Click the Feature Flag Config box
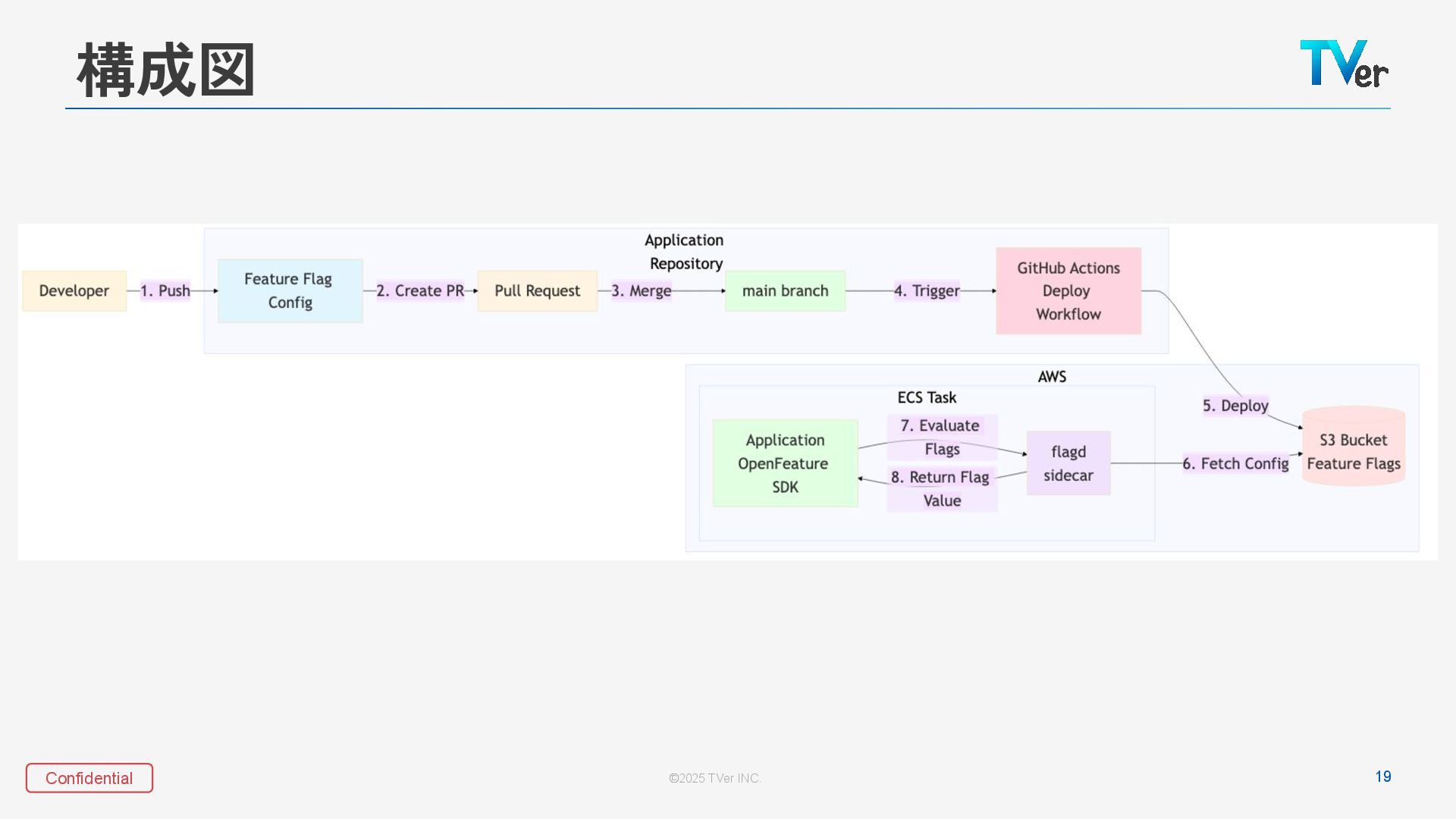This screenshot has height=819, width=1456. [290, 291]
